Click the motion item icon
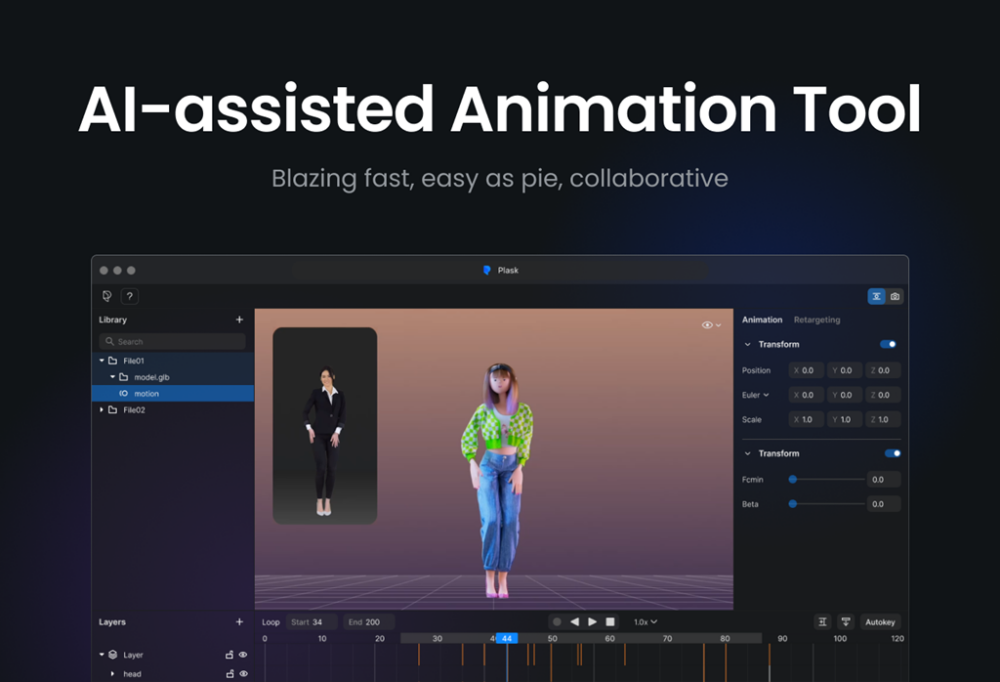Screen dimensions: 1000x682 pos(124,394)
